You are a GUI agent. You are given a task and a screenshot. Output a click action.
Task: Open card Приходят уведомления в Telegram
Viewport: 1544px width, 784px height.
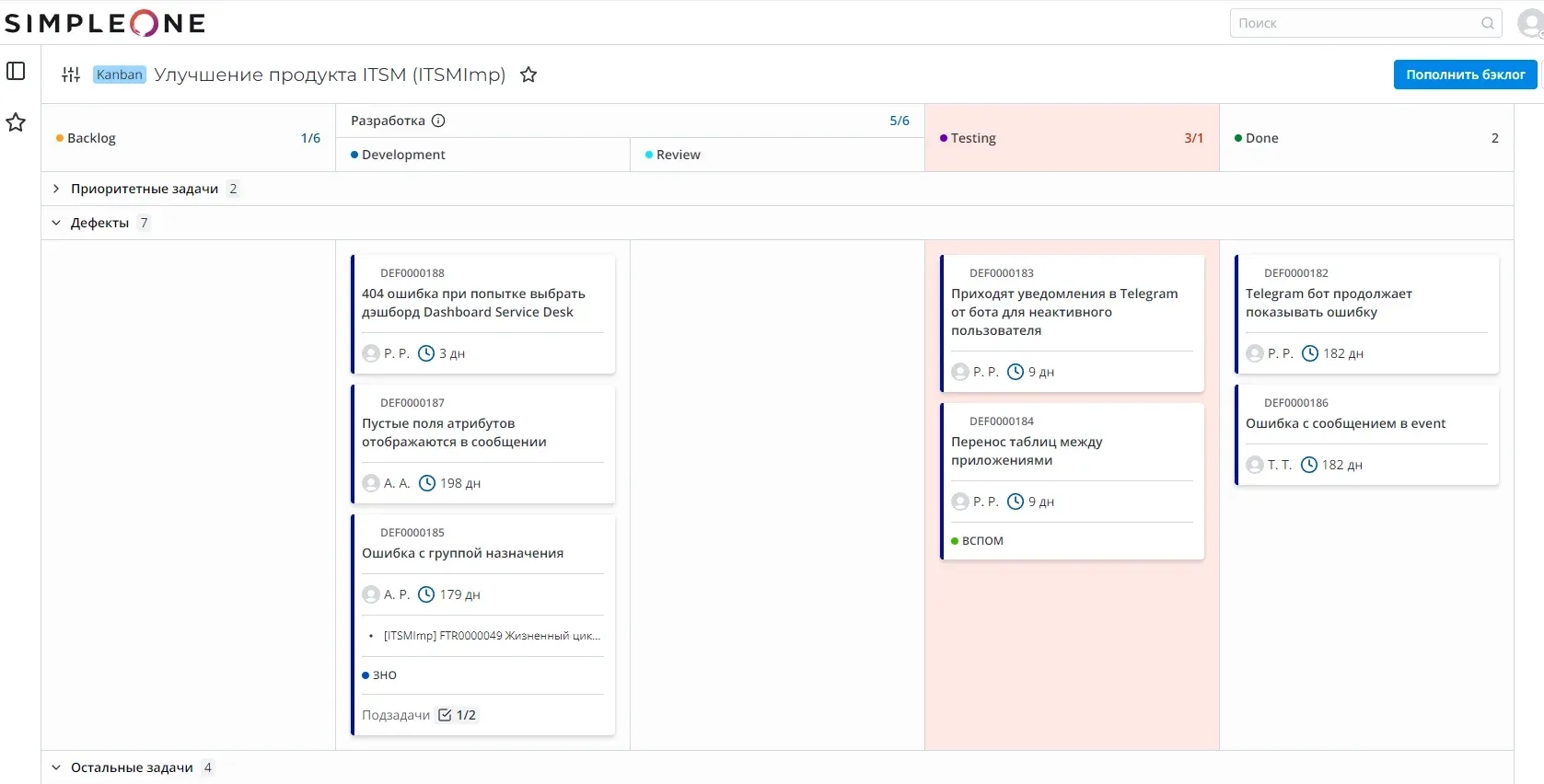1073,323
